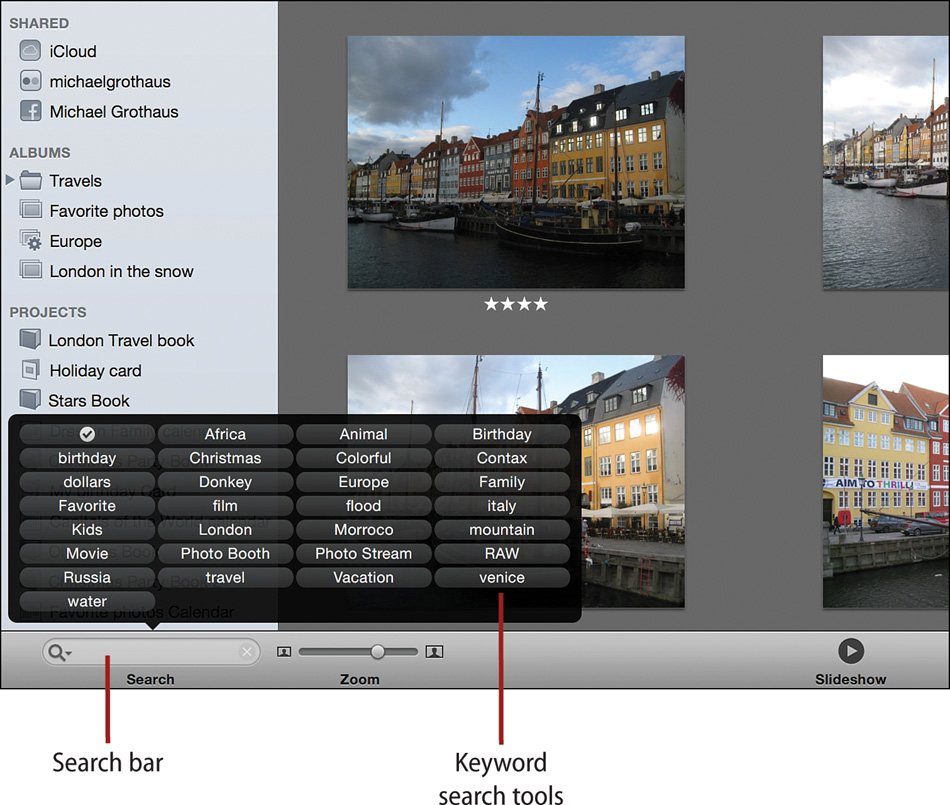Choose the RAW keyword

pyautogui.click(x=502, y=554)
